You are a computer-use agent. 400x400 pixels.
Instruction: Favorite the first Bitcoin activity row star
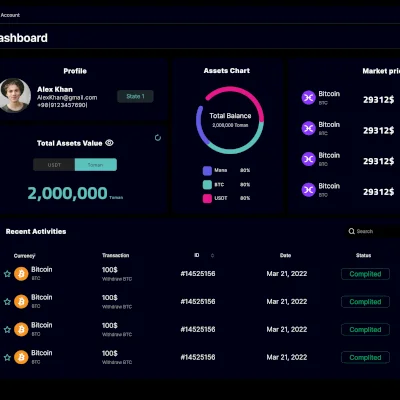(7, 274)
